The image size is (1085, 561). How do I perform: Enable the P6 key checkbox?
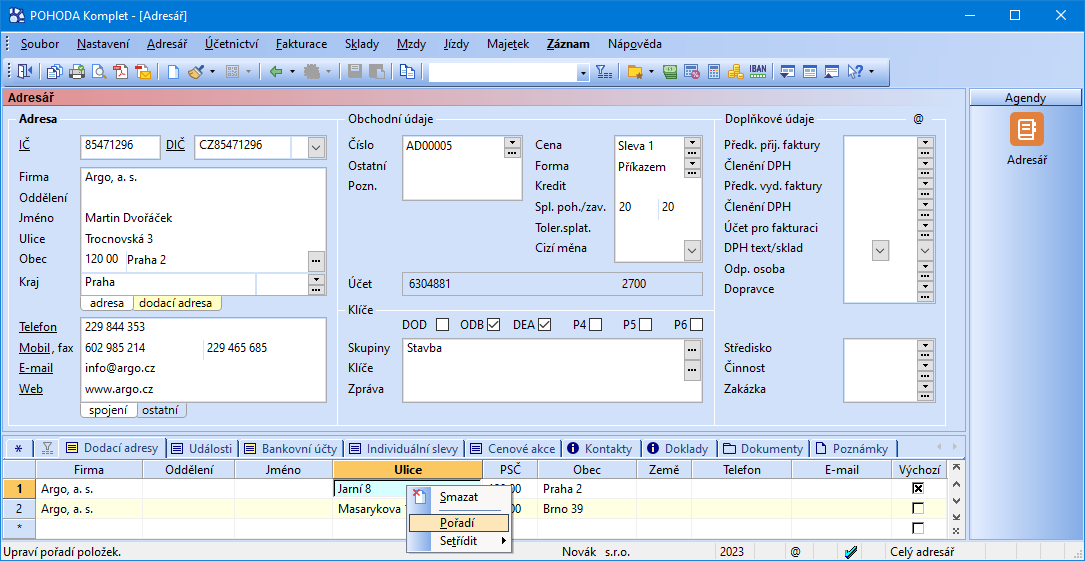(696, 324)
